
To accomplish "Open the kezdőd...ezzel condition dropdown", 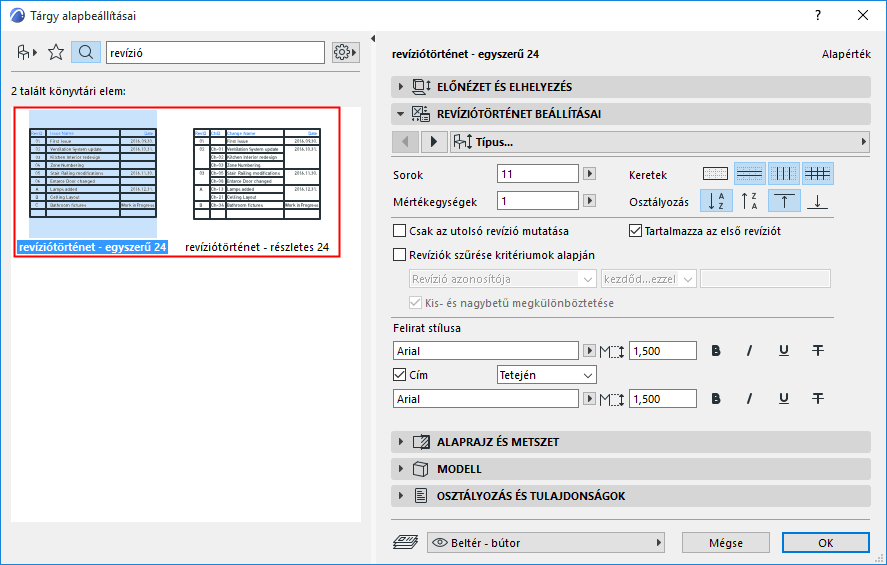I will pos(648,279).
